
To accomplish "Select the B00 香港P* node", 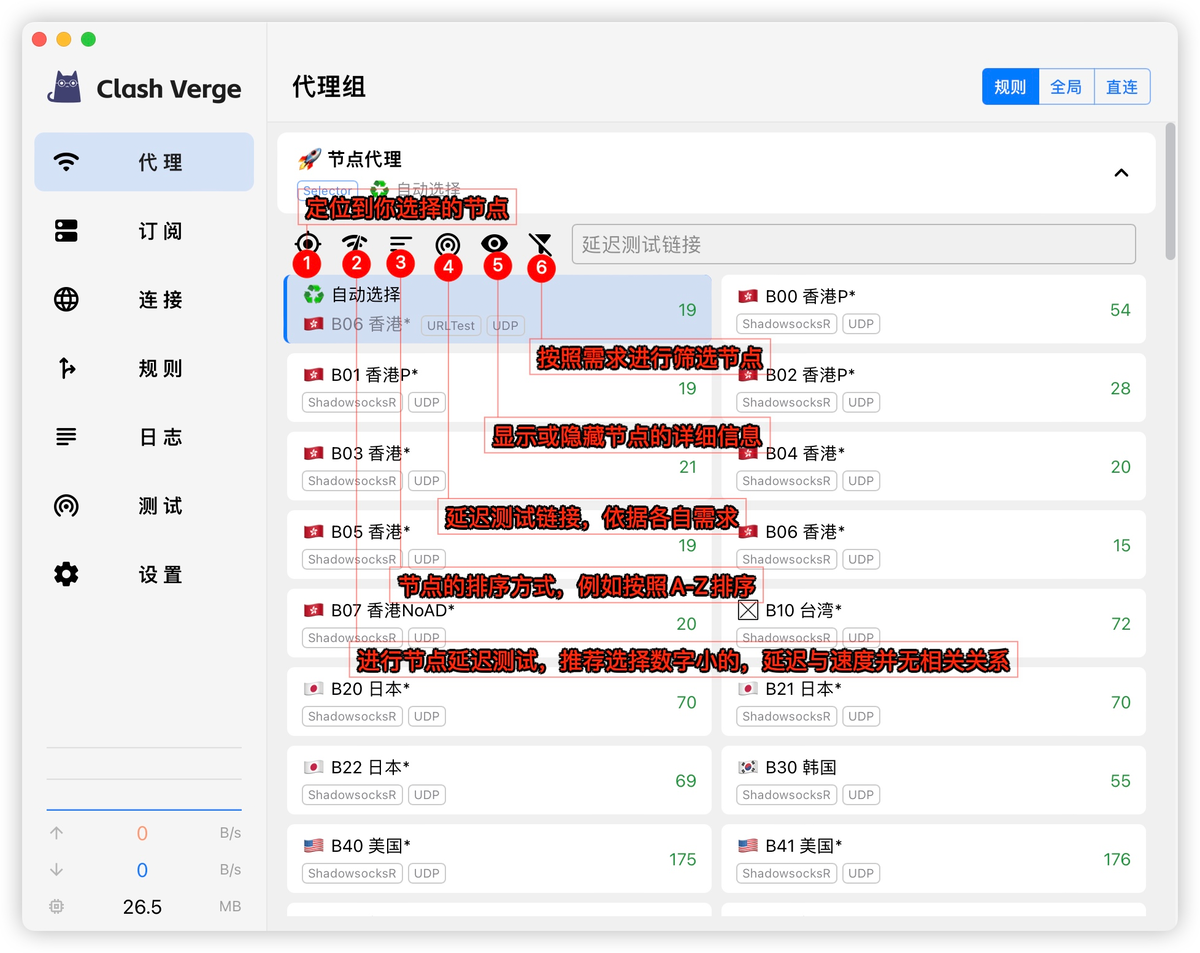I will [932, 309].
